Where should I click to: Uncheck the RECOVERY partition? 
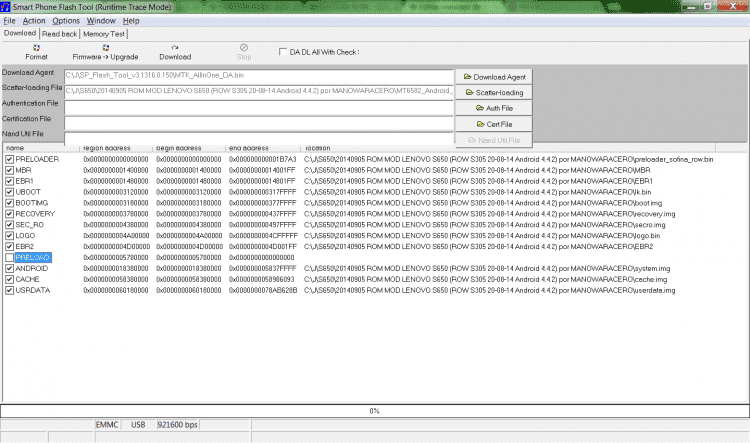tap(10, 214)
